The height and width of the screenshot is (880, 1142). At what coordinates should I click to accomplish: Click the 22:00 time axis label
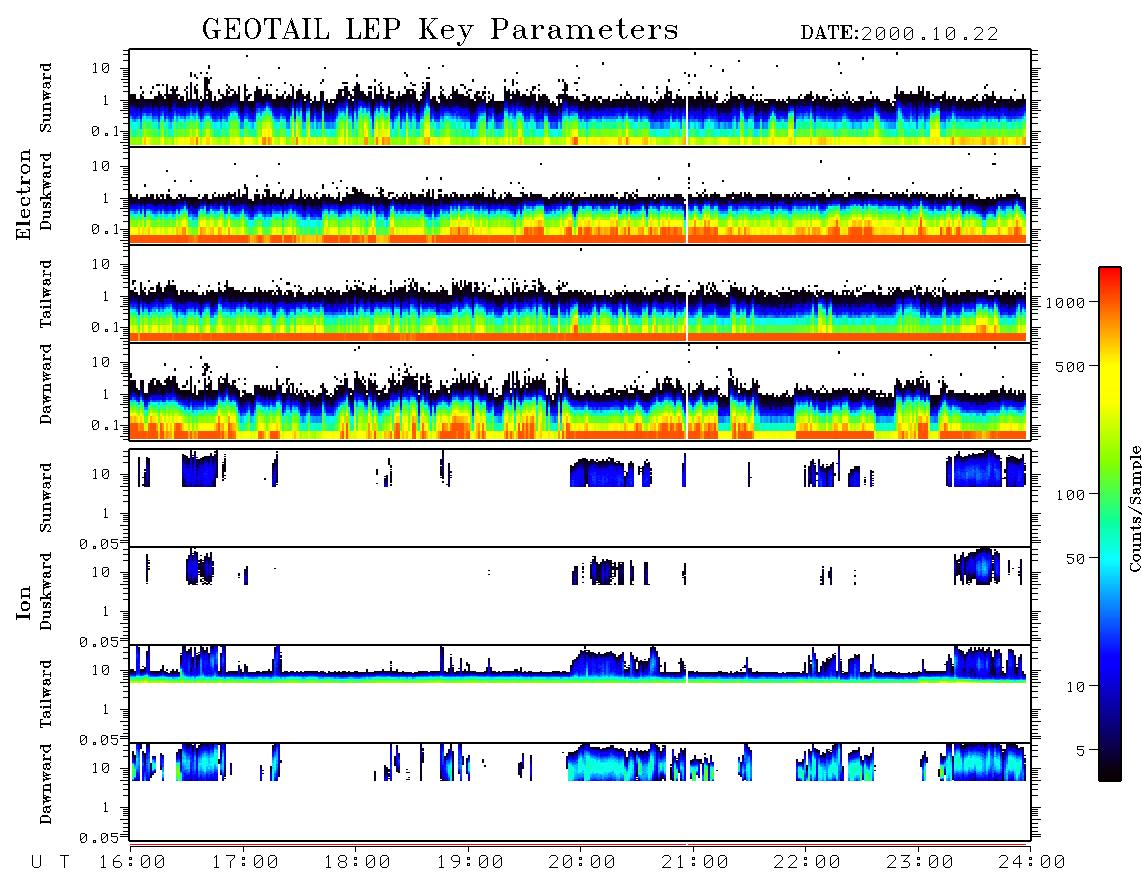807,862
